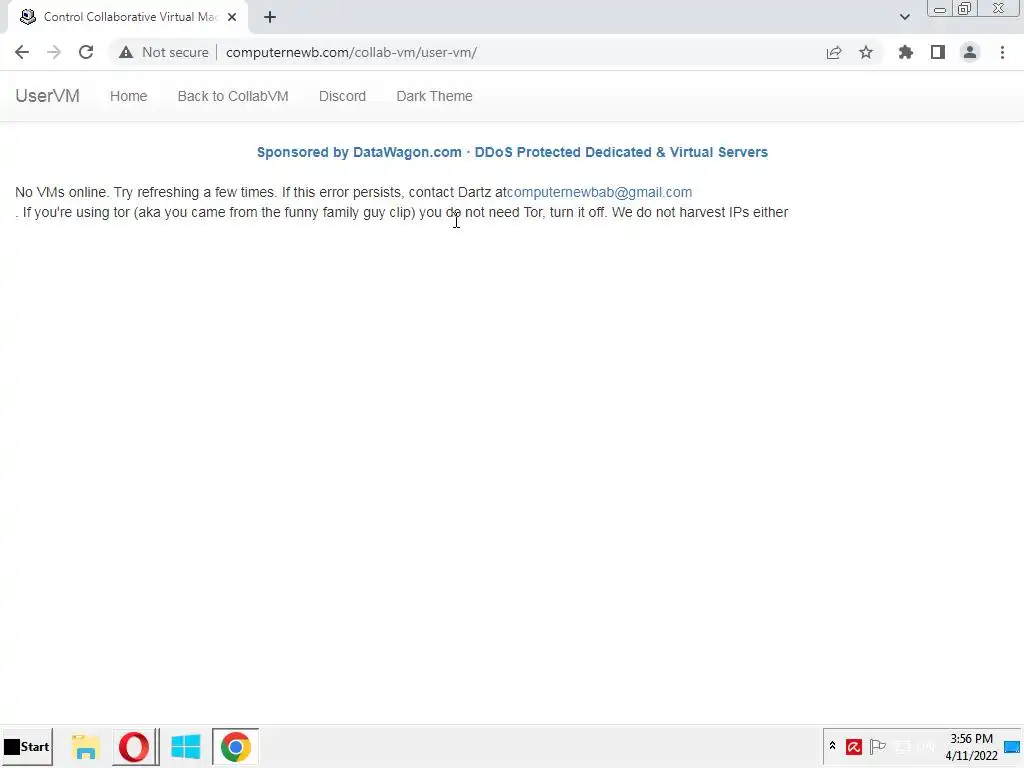Close the Control Collaborative Virtual Machine tab
This screenshot has height=768, width=1024.
tap(232, 17)
